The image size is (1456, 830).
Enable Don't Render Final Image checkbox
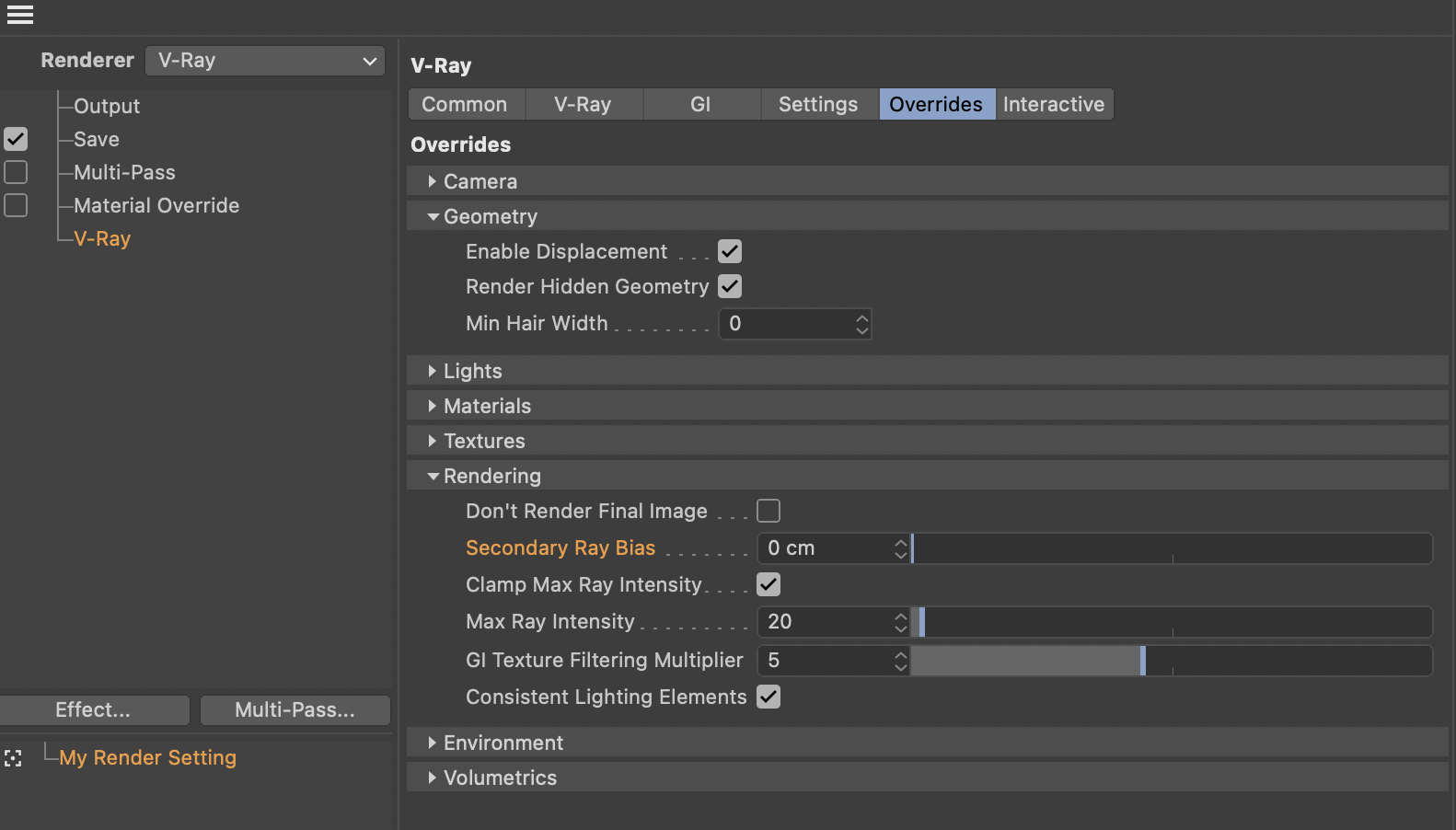click(768, 511)
